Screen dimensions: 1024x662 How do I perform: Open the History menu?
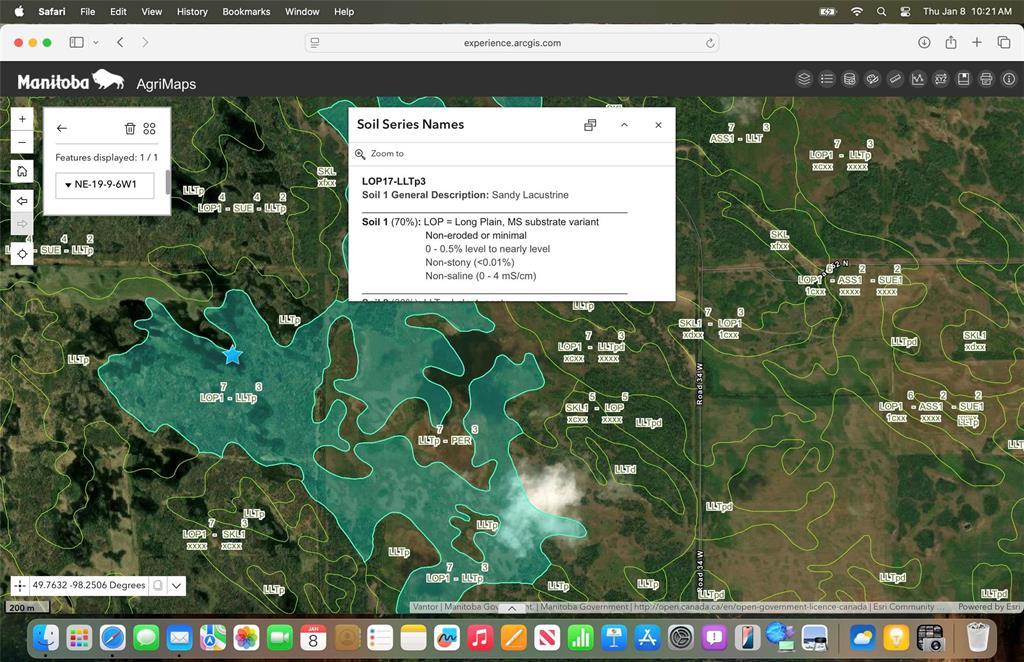point(192,12)
